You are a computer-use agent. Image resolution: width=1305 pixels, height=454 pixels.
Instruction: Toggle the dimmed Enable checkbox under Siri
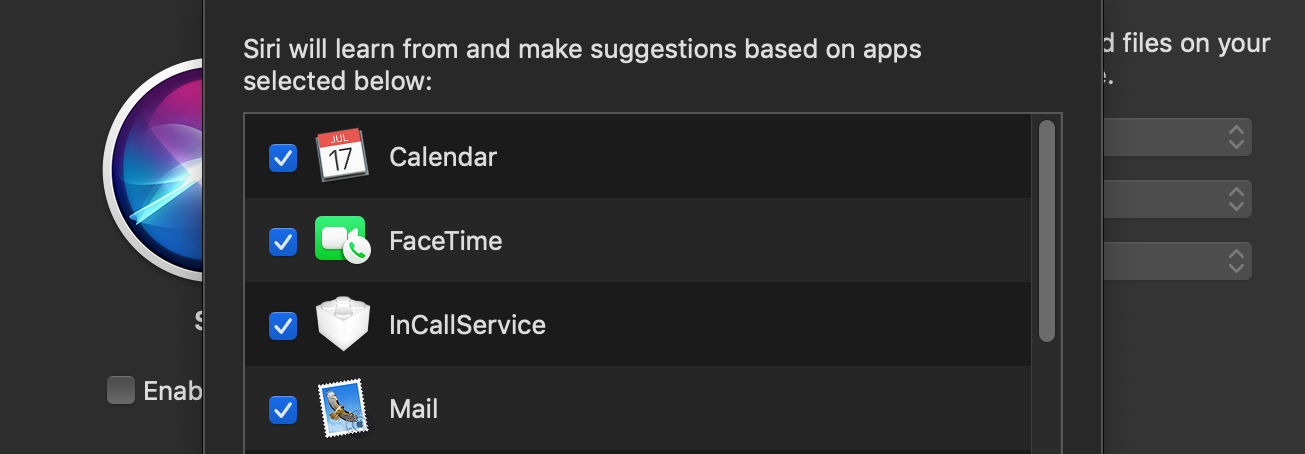pos(121,390)
